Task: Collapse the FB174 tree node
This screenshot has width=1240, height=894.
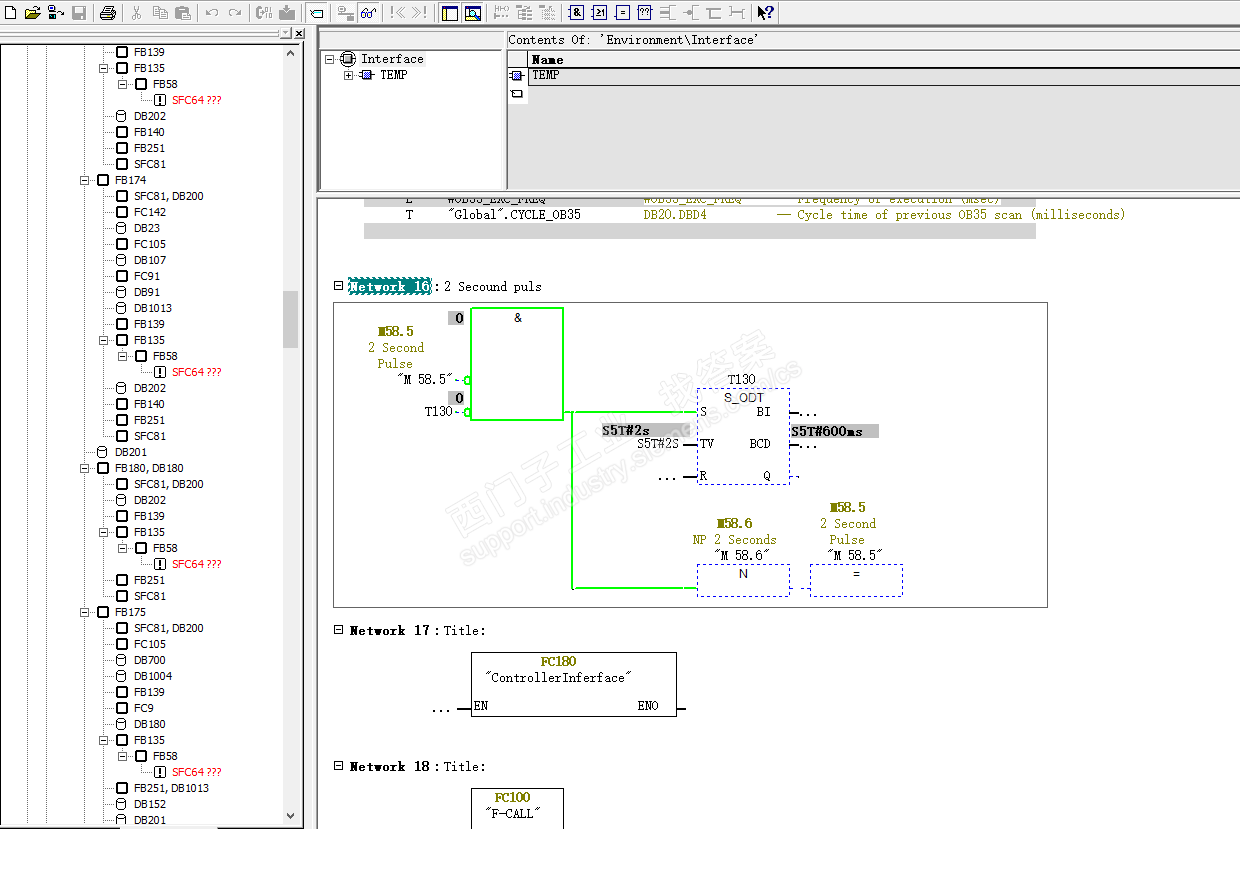Action: (x=85, y=180)
